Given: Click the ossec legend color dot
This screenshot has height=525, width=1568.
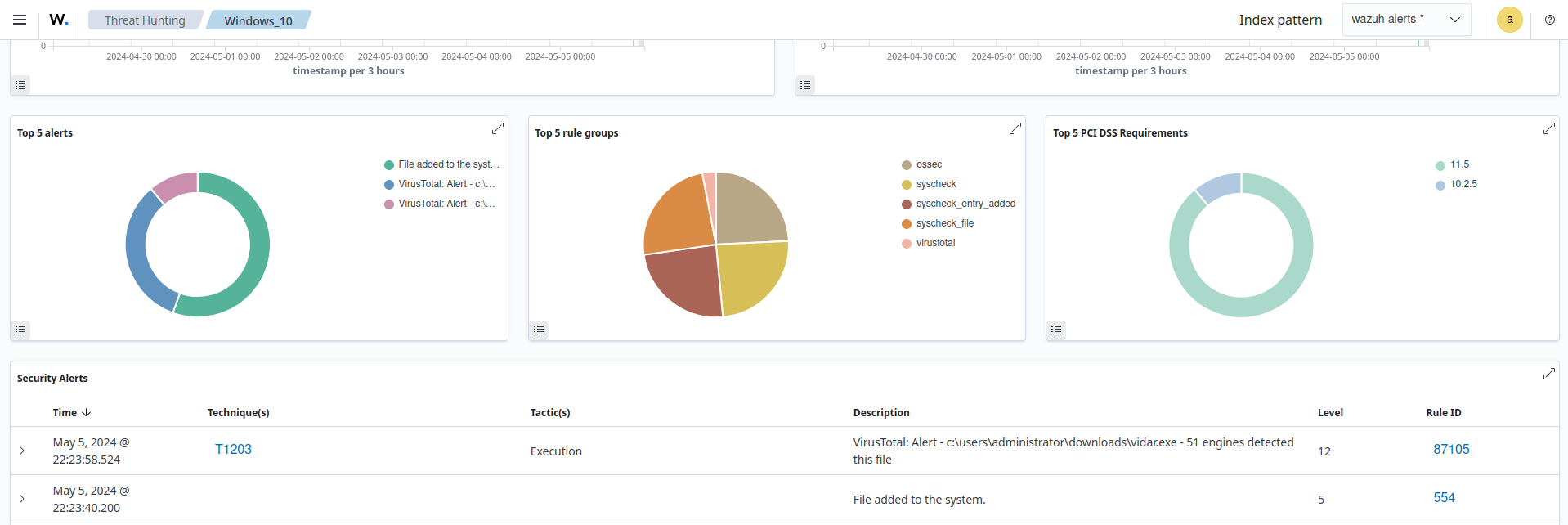Looking at the screenshot, I should pos(906,165).
